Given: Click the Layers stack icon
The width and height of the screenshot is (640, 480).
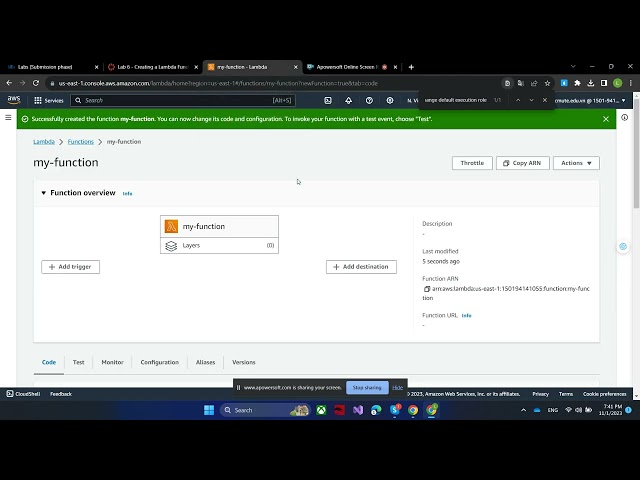Looking at the screenshot, I should coord(171,246).
